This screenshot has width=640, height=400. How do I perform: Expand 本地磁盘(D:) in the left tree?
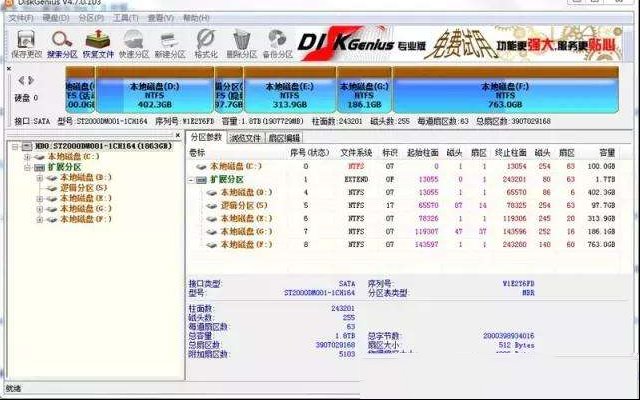(40, 178)
